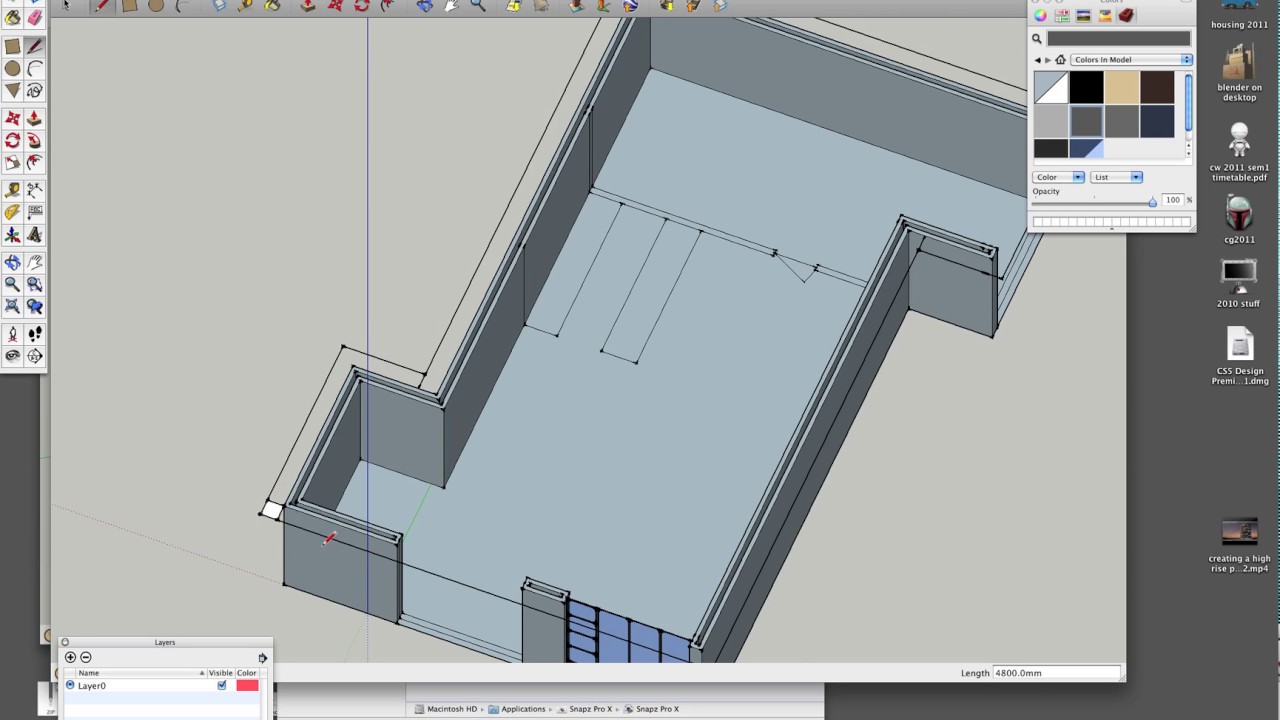Click the opacity percentage field

point(1173,200)
